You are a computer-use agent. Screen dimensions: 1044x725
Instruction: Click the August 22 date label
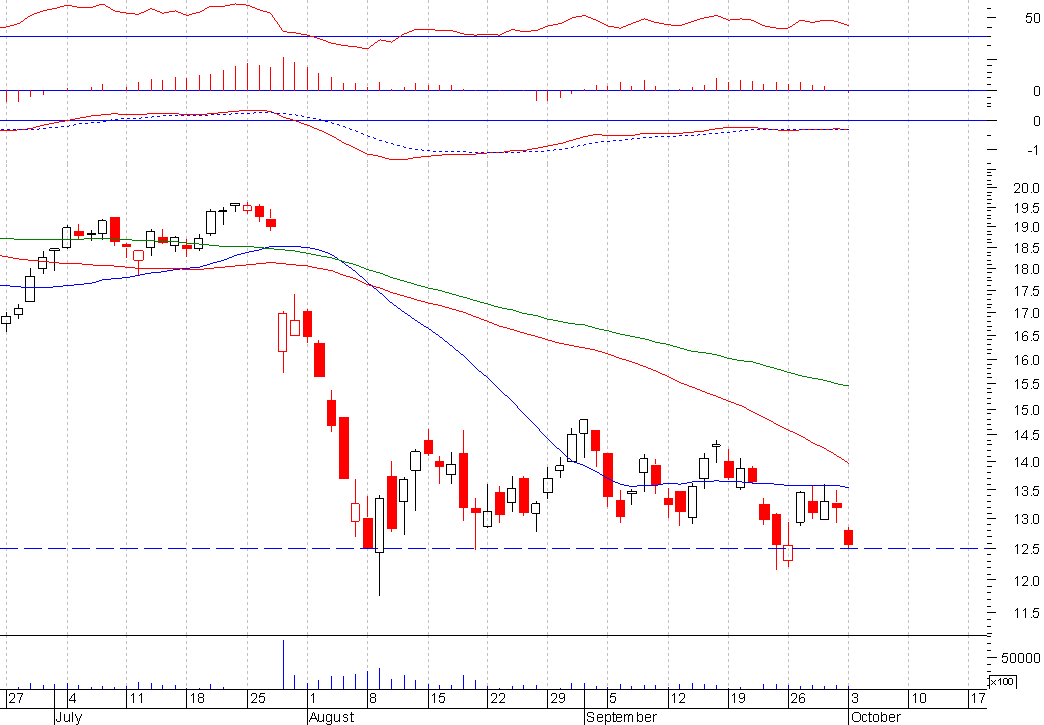point(497,698)
